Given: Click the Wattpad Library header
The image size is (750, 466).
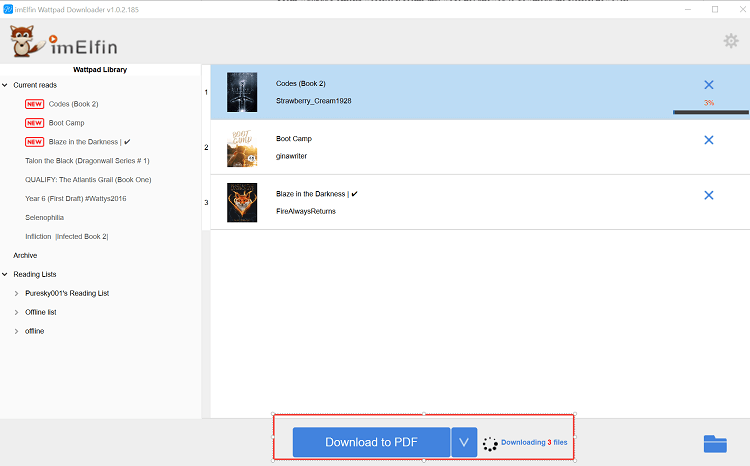Looking at the screenshot, I should coord(100,69).
